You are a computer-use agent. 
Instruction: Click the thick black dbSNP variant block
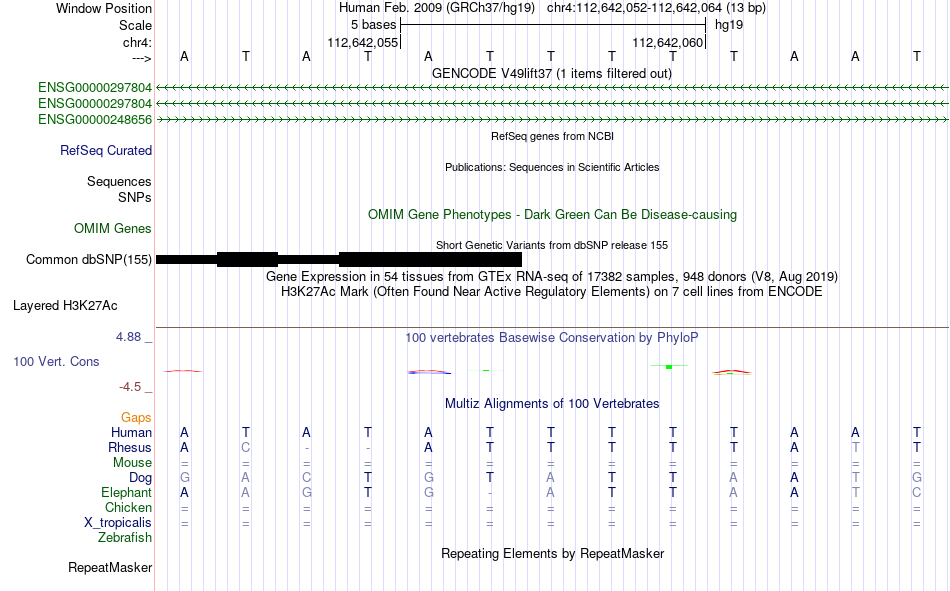pos(430,259)
